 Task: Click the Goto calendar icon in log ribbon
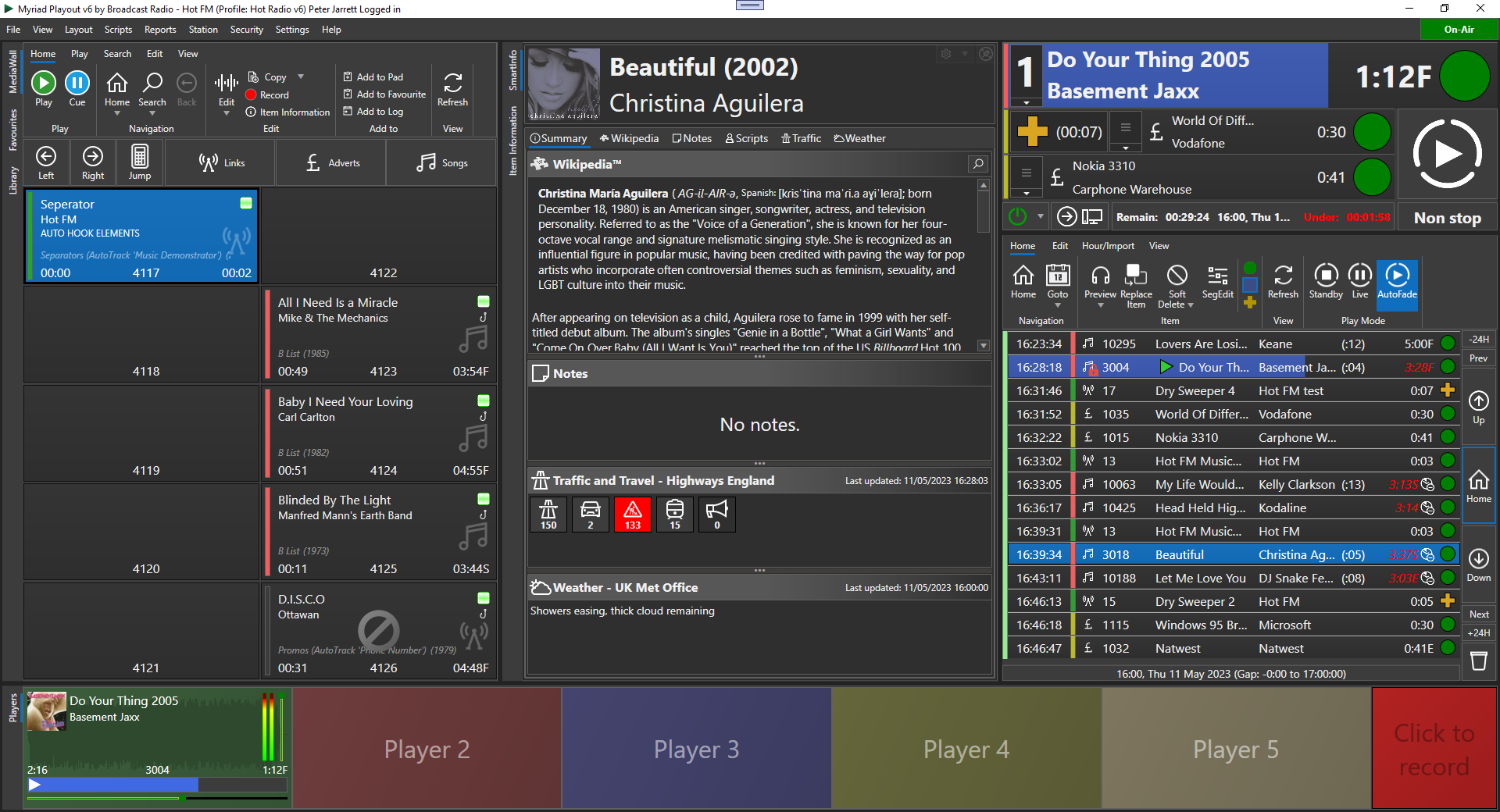1058,275
